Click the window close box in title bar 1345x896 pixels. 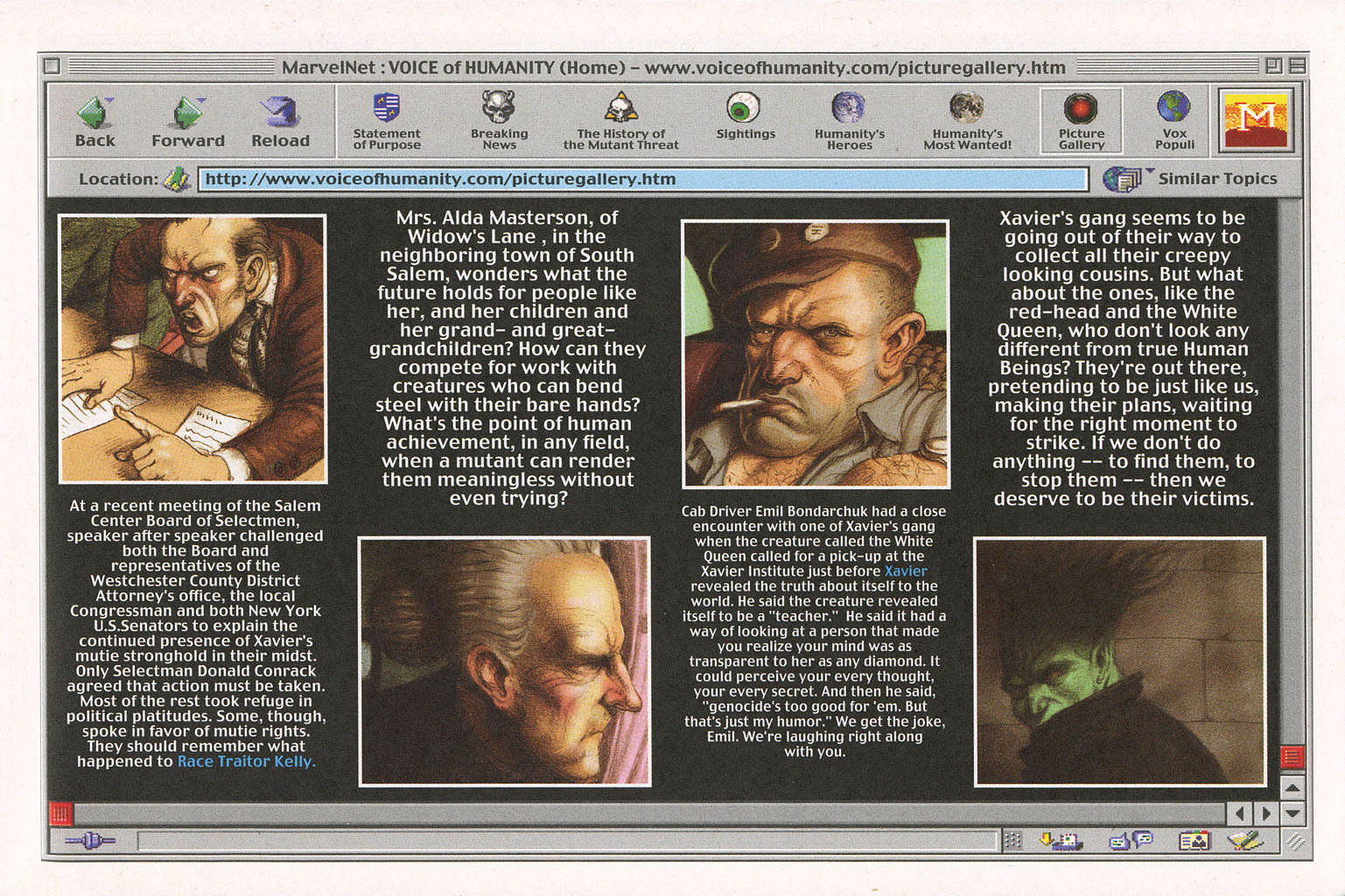52,66
